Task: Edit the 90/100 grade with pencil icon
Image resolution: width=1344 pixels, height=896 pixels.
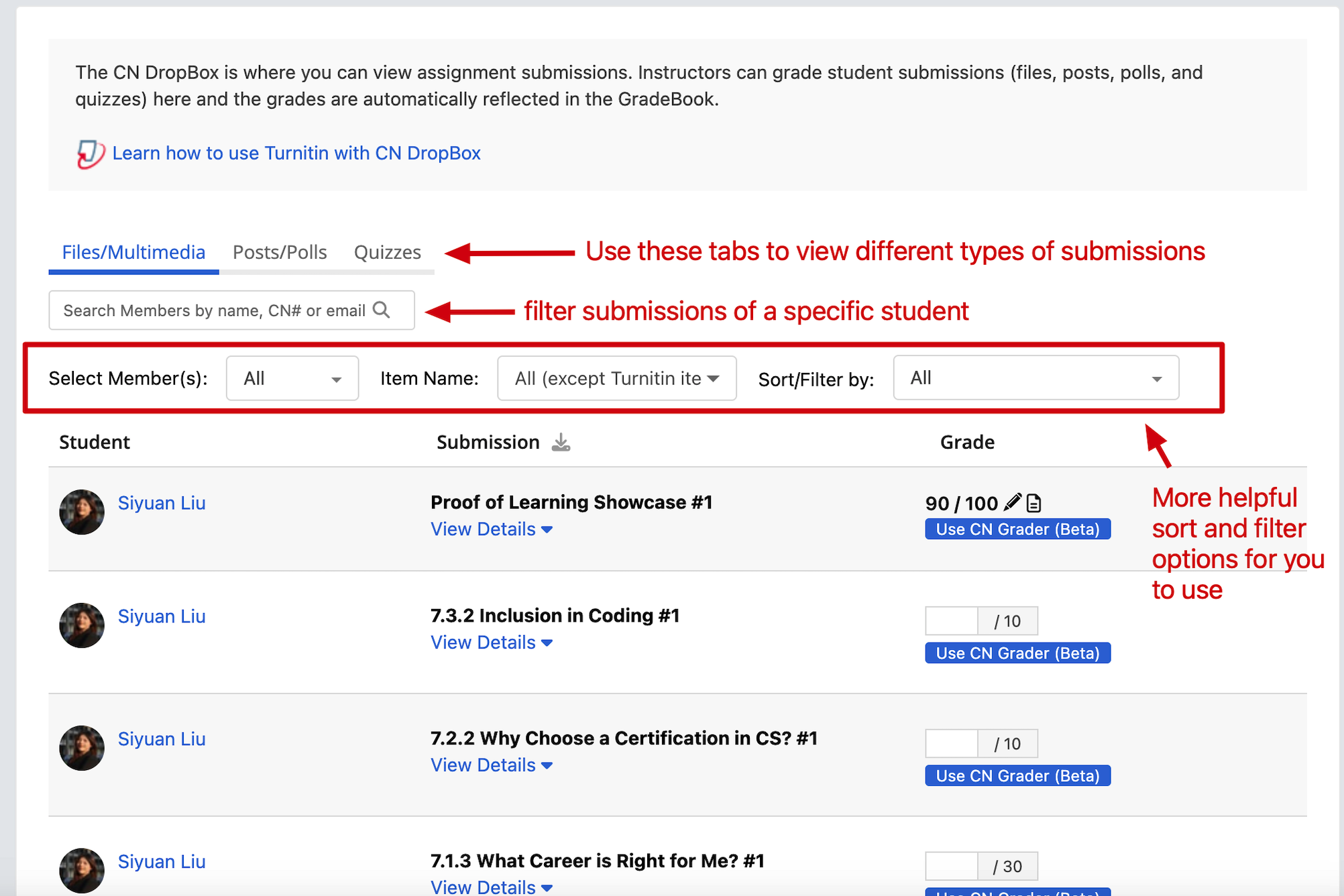Action: click(1013, 502)
